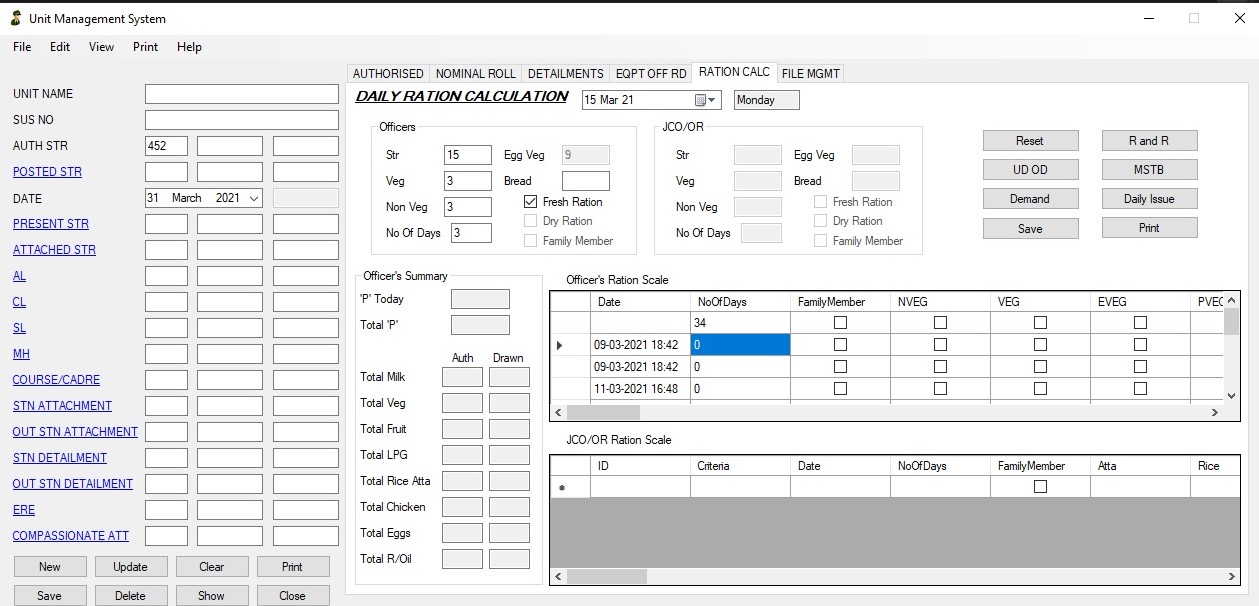Click the JCO/OR Ration Scale horizontal scrollbar thumb
1259x606 pixels.
(x=606, y=576)
